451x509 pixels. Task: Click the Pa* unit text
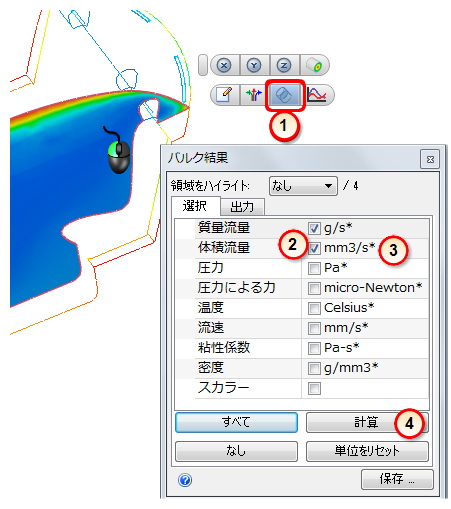click(x=336, y=268)
